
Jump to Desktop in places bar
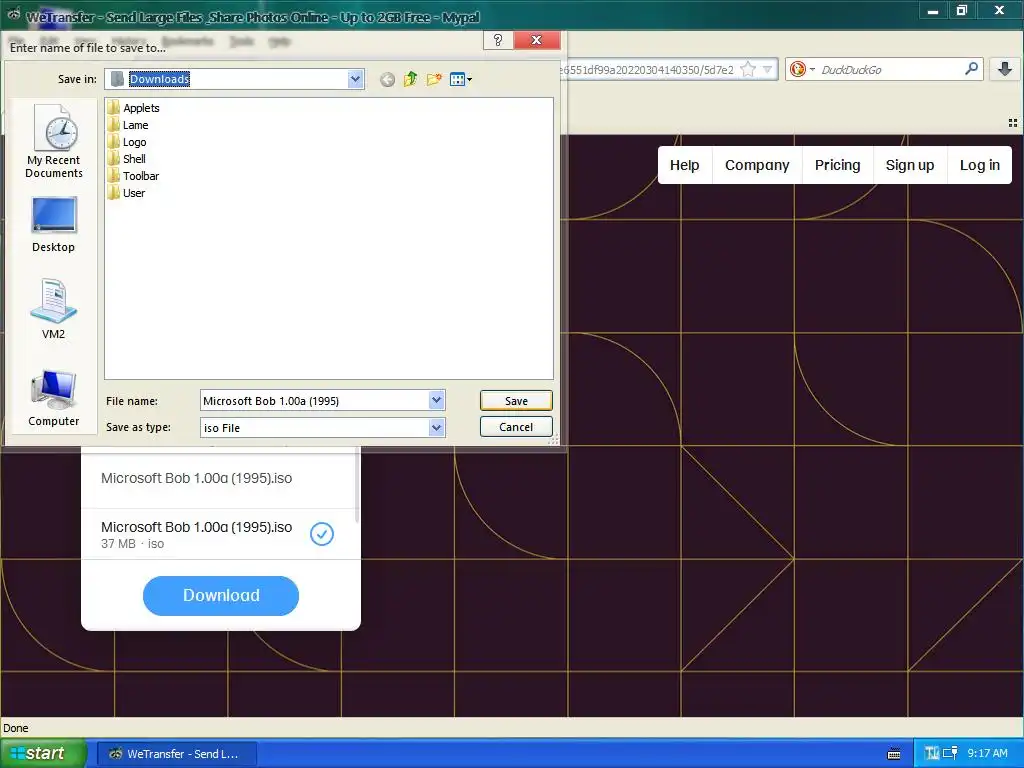point(54,224)
